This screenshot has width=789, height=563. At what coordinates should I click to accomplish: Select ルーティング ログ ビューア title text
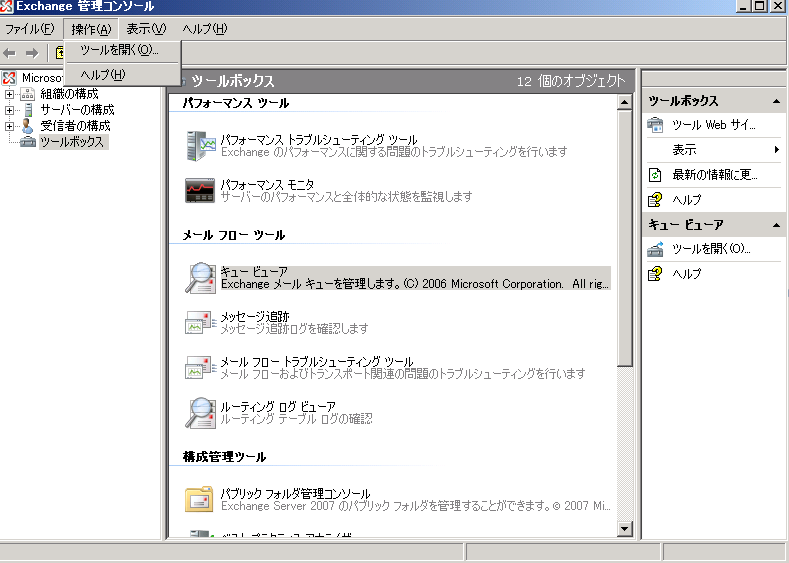point(278,407)
